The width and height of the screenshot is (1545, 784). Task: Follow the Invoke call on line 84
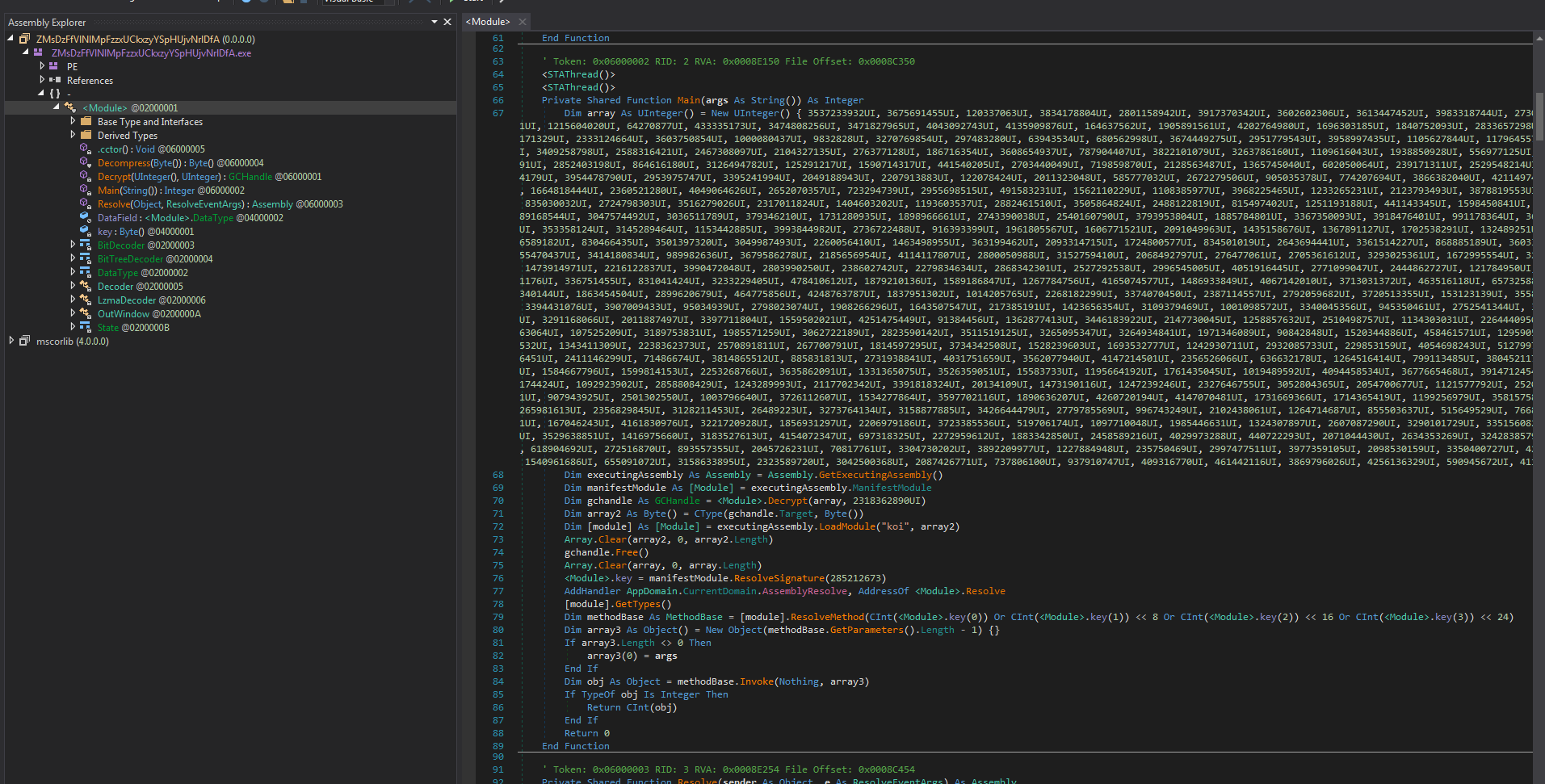point(757,681)
